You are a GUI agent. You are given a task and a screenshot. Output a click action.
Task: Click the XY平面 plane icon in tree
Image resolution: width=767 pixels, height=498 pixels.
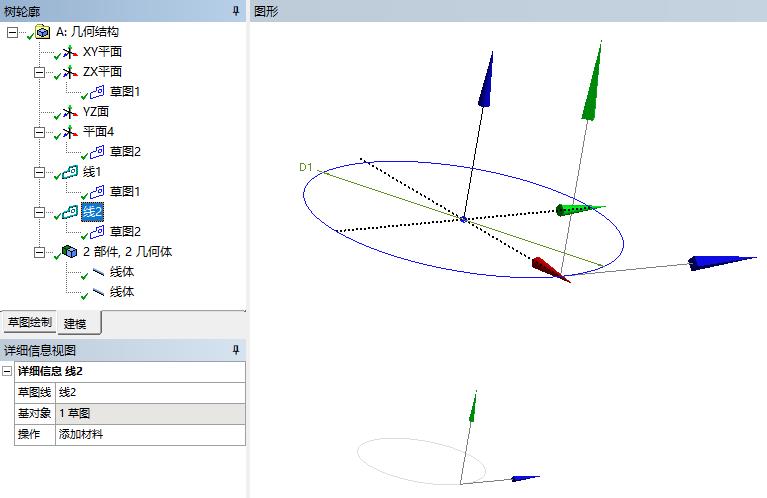(69, 52)
